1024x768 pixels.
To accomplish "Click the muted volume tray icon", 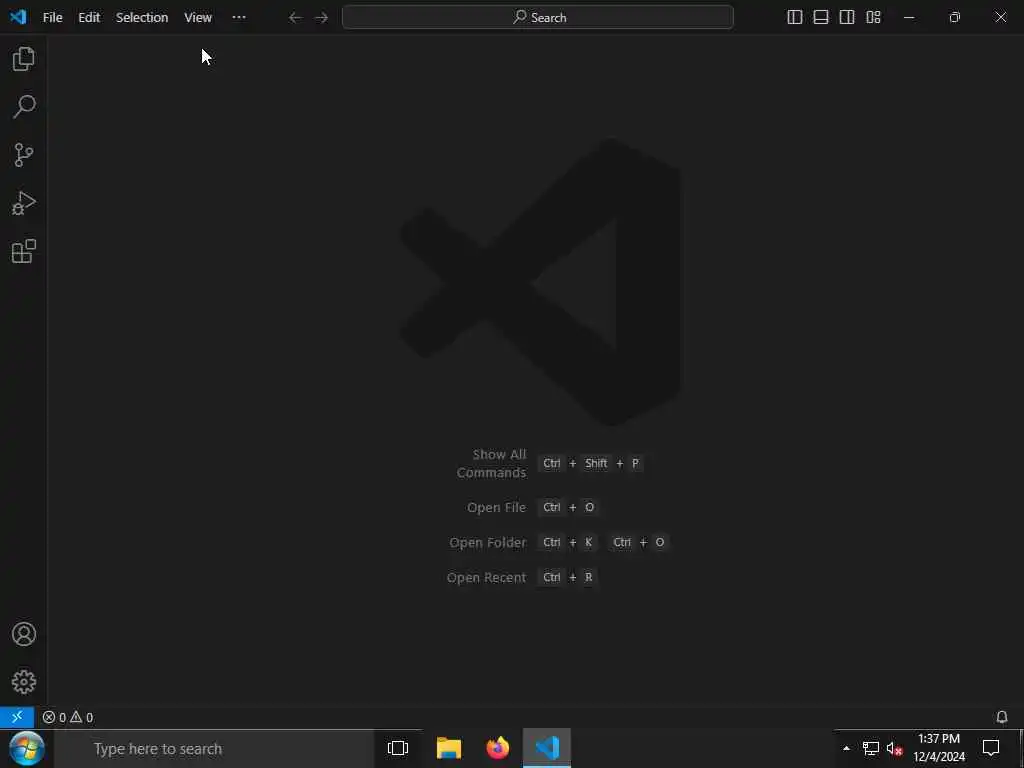I will (x=894, y=748).
